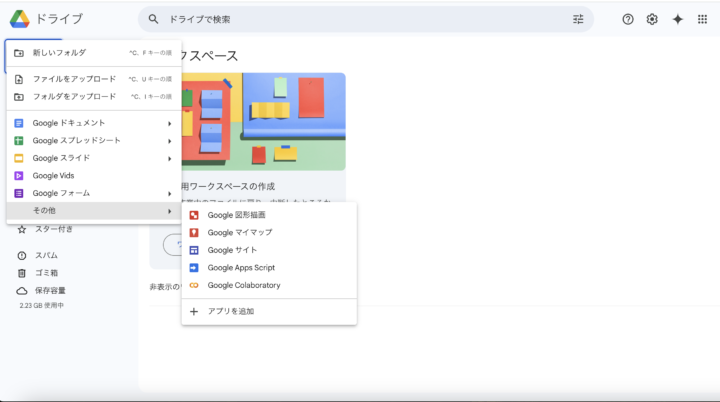Click the search magnifier icon

point(153,19)
